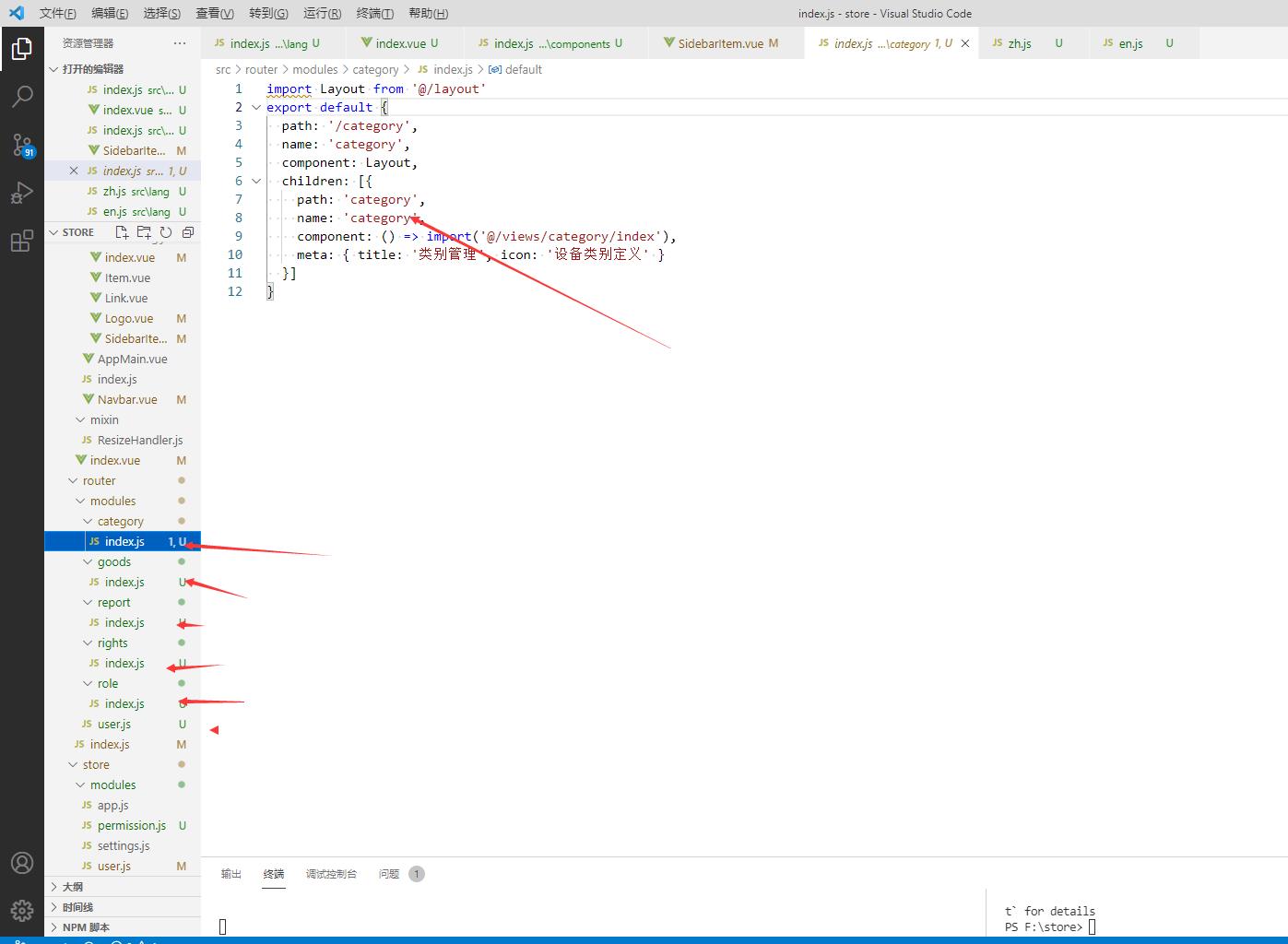Image resolution: width=1288 pixels, height=944 pixels.
Task: Close index.js in open editors list
Action: point(74,171)
